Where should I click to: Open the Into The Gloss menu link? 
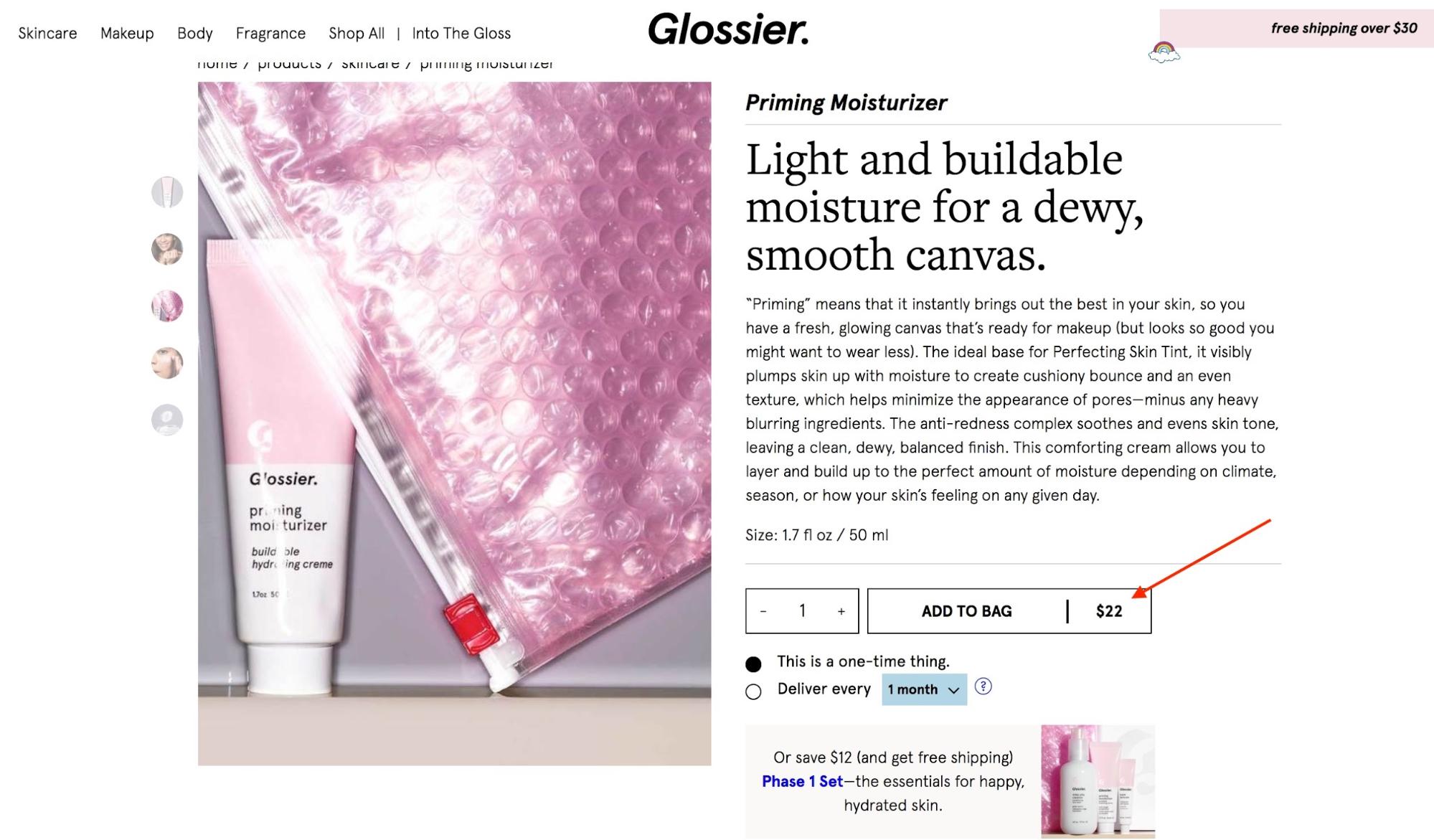461,32
